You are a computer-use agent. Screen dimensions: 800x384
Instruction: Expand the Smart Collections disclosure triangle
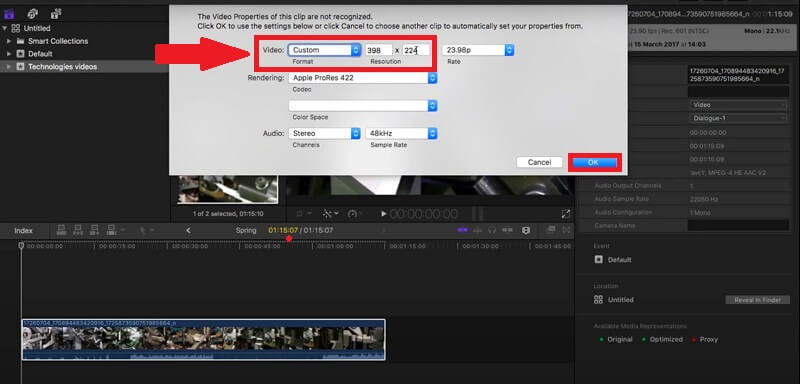(x=9, y=41)
